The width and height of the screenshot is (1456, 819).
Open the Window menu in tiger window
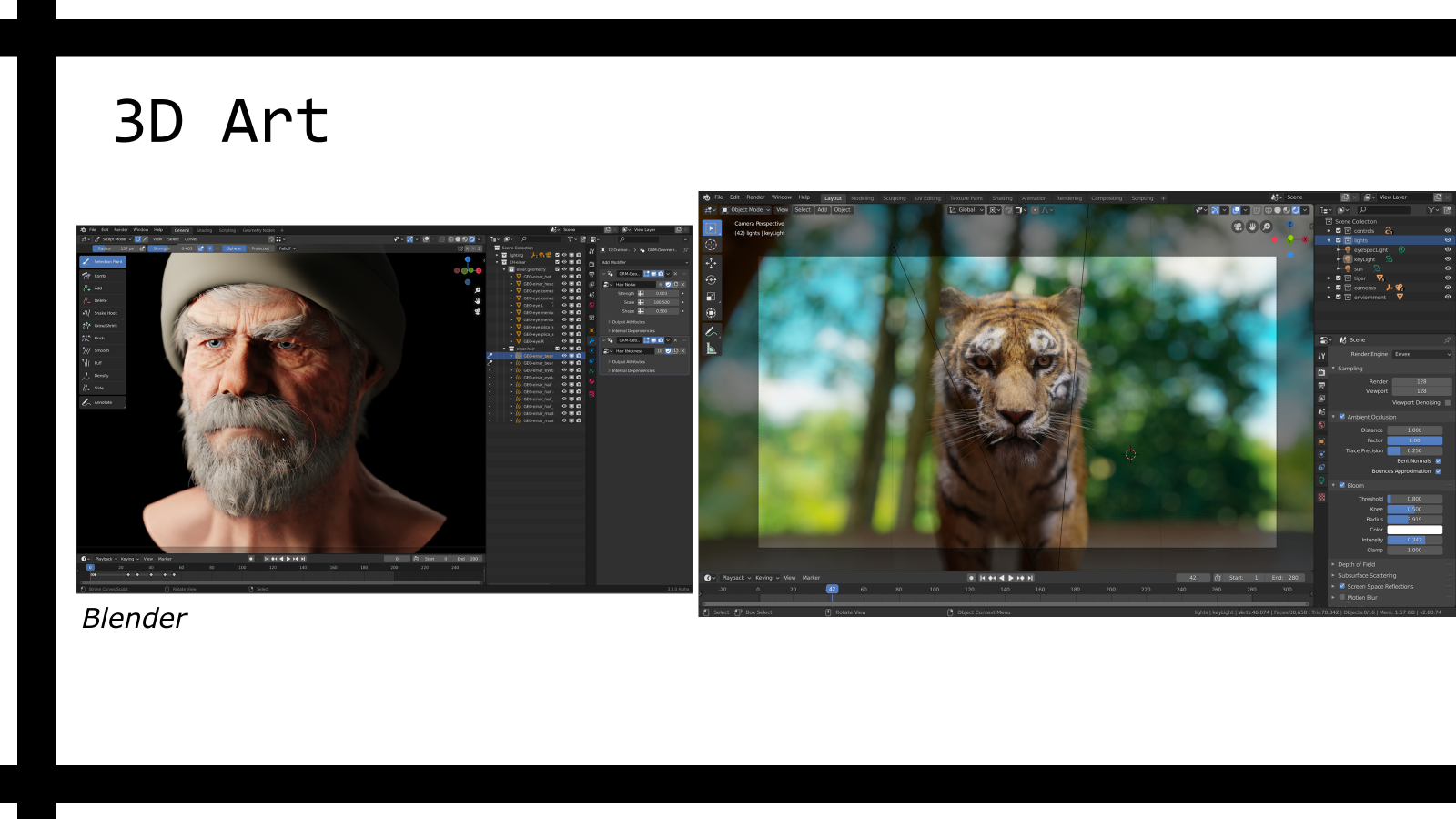(x=782, y=197)
